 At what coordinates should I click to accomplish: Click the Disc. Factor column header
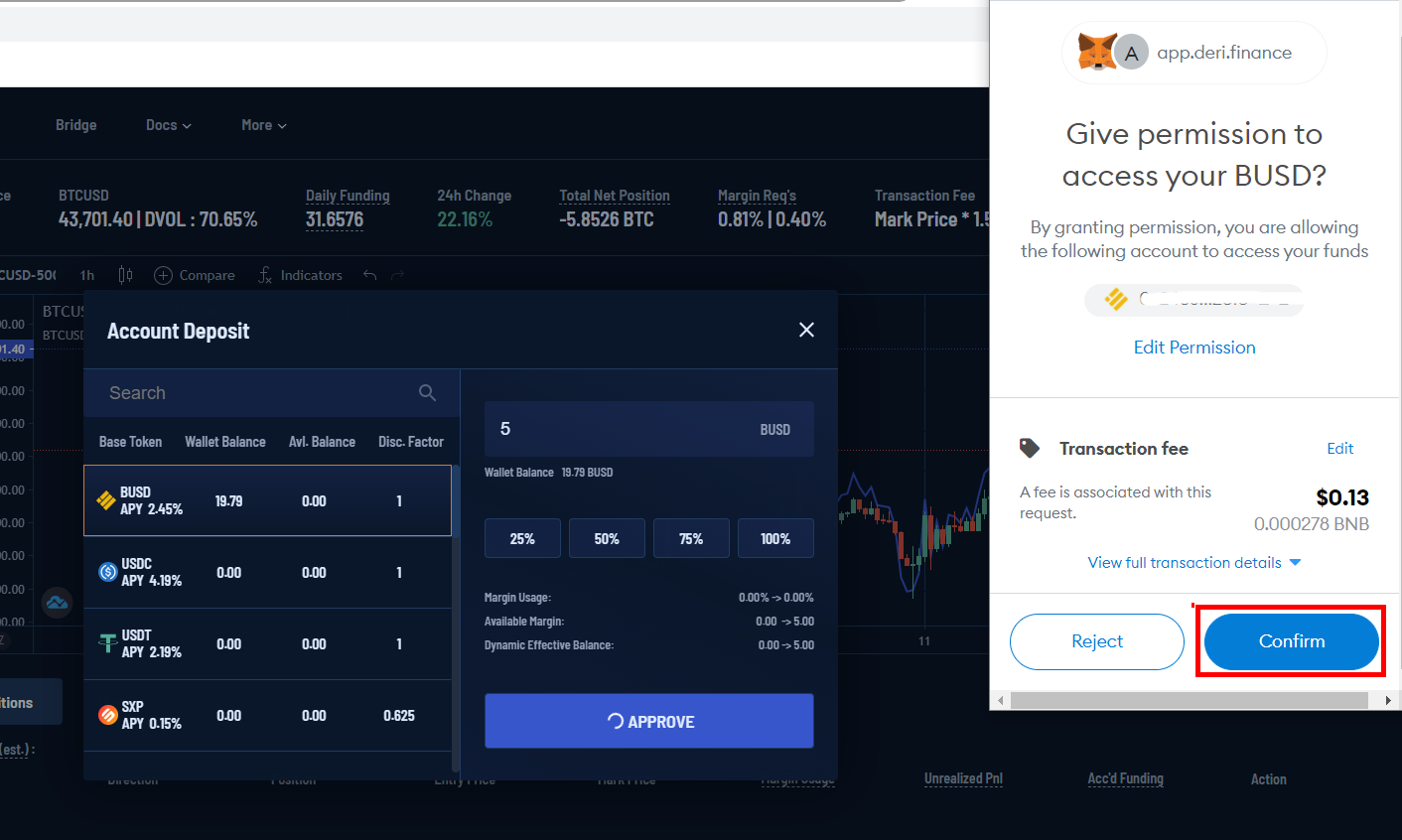(411, 442)
